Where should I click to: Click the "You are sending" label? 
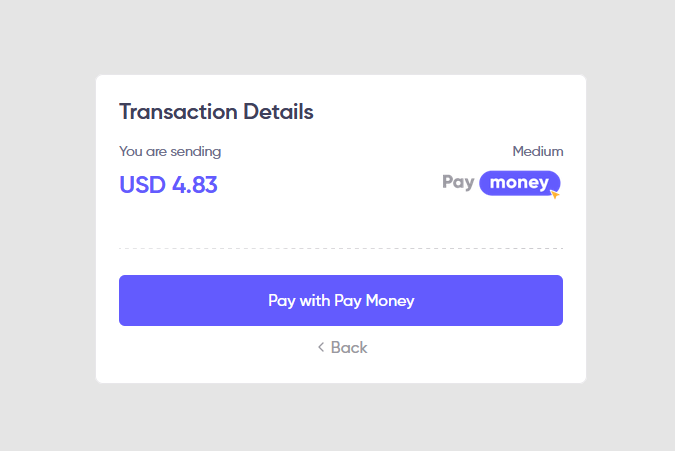tap(170, 152)
